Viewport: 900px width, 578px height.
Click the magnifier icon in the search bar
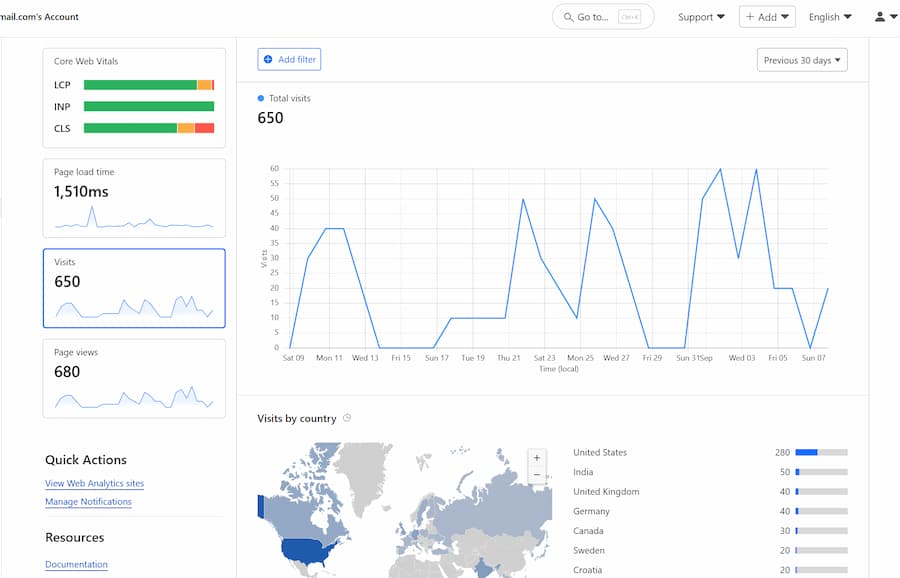point(567,16)
